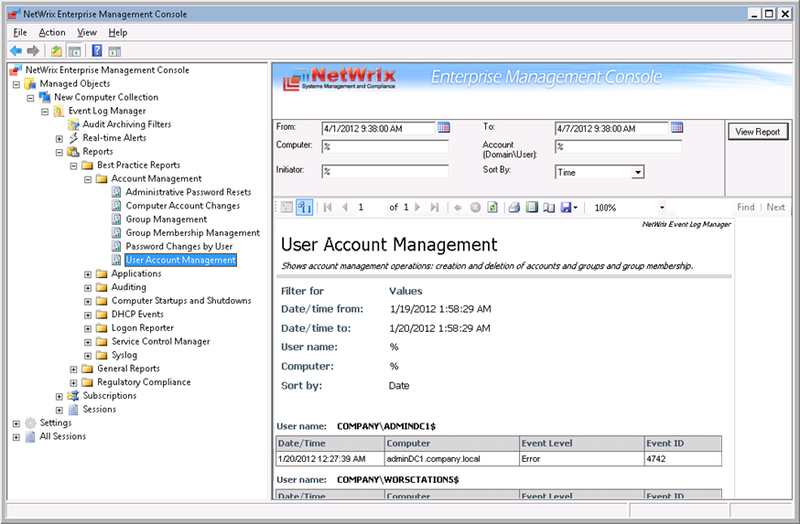The height and width of the screenshot is (524, 800).
Task: Refresh the report in the viewer toolbar
Action: click(493, 207)
